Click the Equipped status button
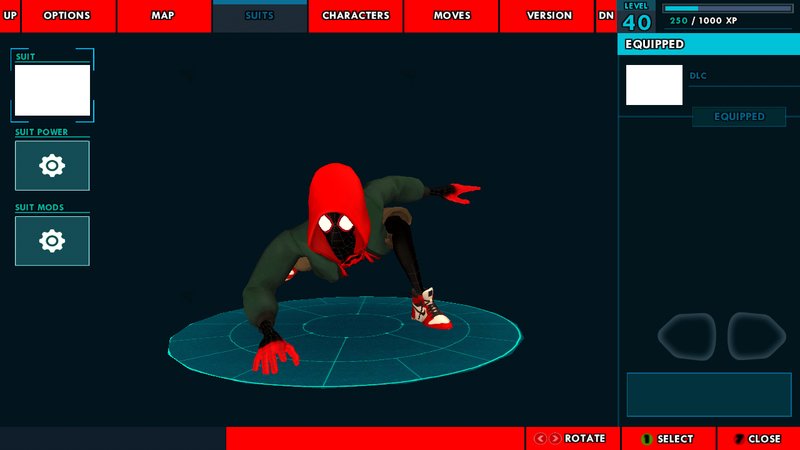This screenshot has height=450, width=800. pos(739,117)
